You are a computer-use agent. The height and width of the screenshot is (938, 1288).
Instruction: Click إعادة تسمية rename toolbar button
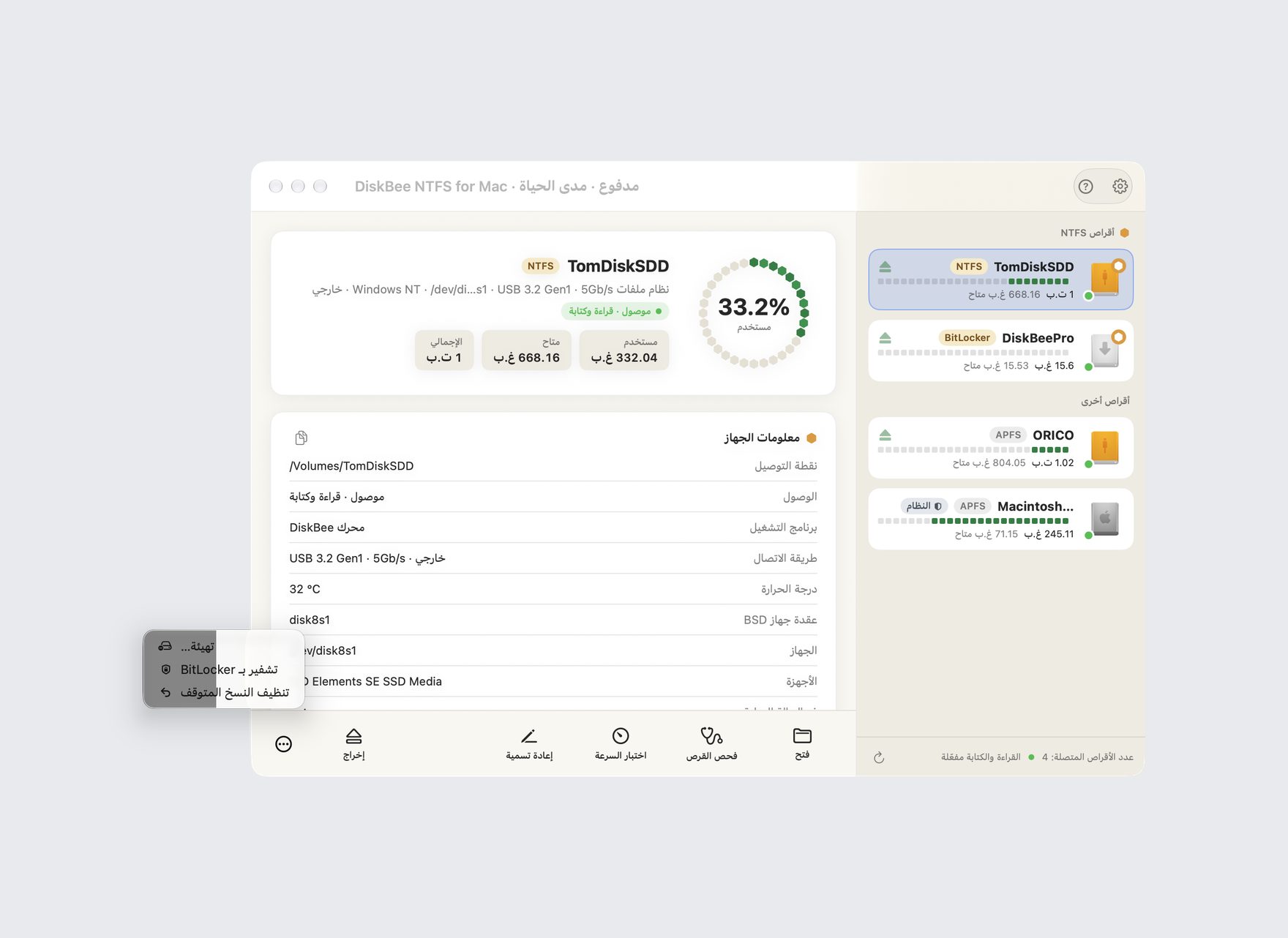click(529, 743)
